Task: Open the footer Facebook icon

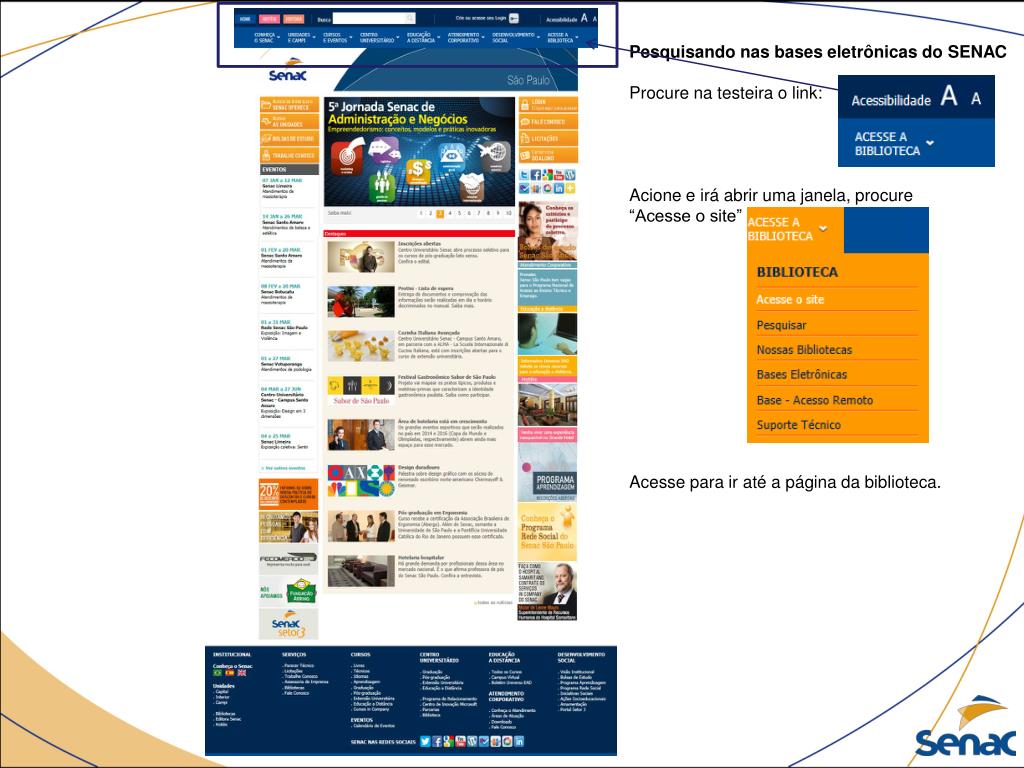Action: [437, 741]
